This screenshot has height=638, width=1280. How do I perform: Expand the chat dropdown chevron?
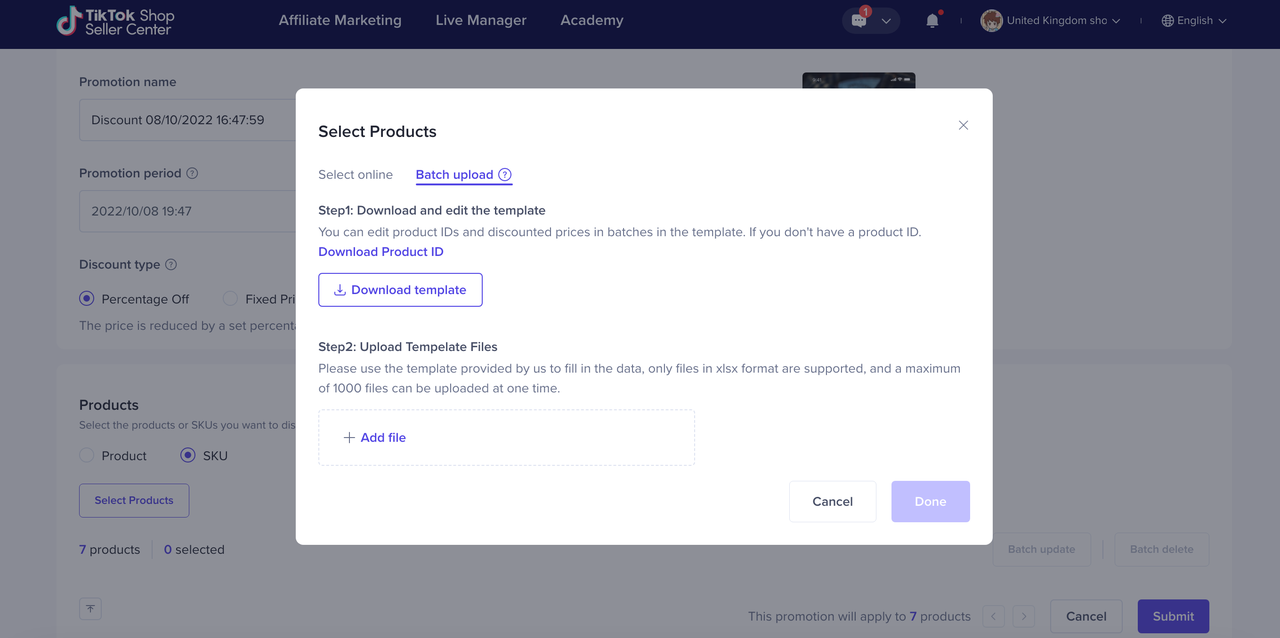click(x=886, y=21)
